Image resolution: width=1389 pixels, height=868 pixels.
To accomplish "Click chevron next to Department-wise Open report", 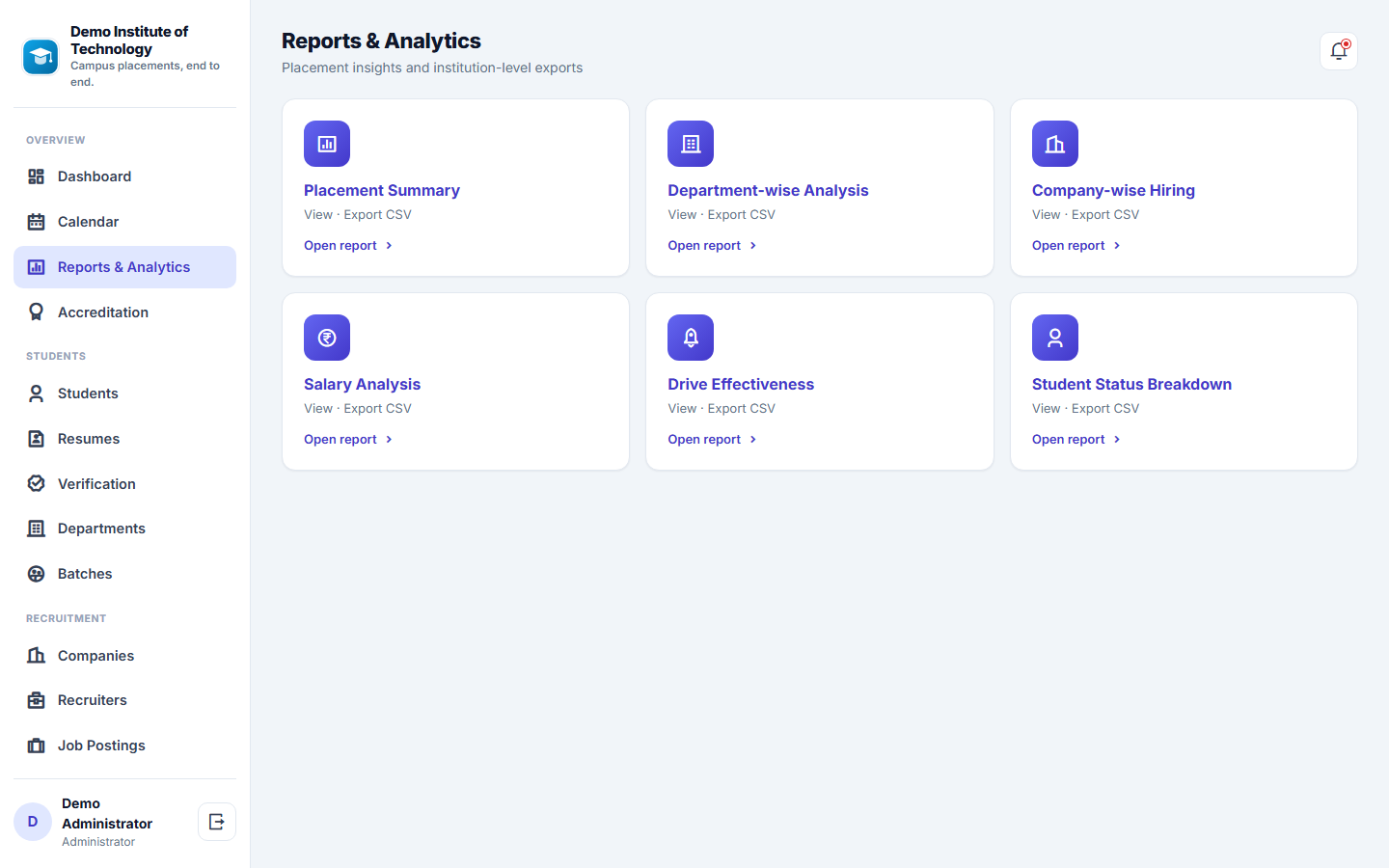I will (x=753, y=246).
